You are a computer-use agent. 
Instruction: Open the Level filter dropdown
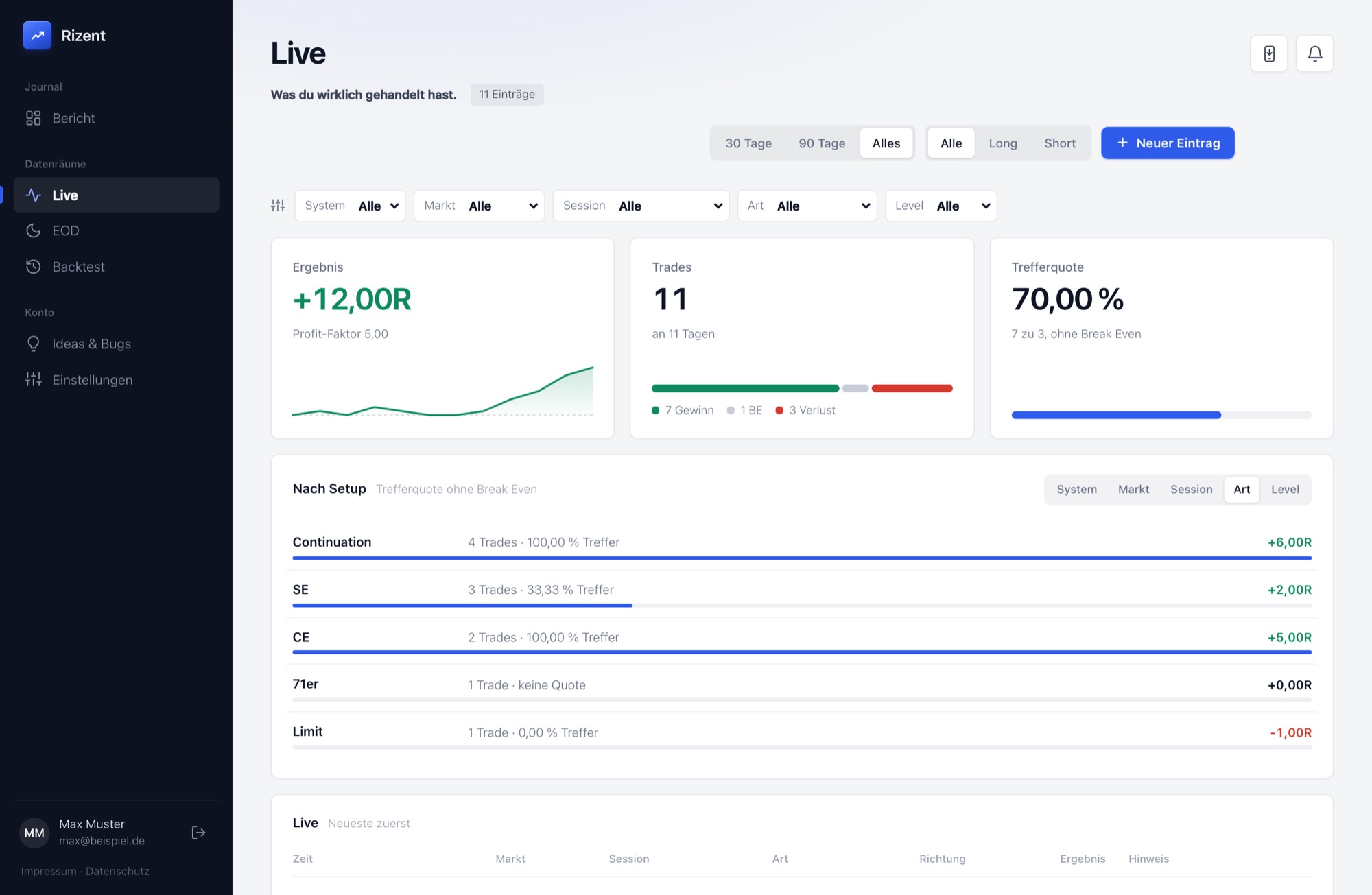[941, 206]
